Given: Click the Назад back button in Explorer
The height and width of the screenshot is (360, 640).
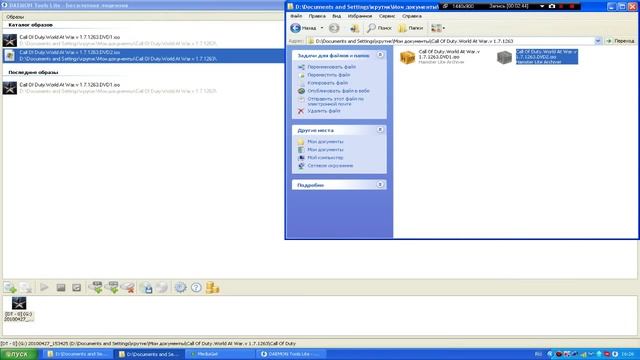Looking at the screenshot, I should pos(303,28).
